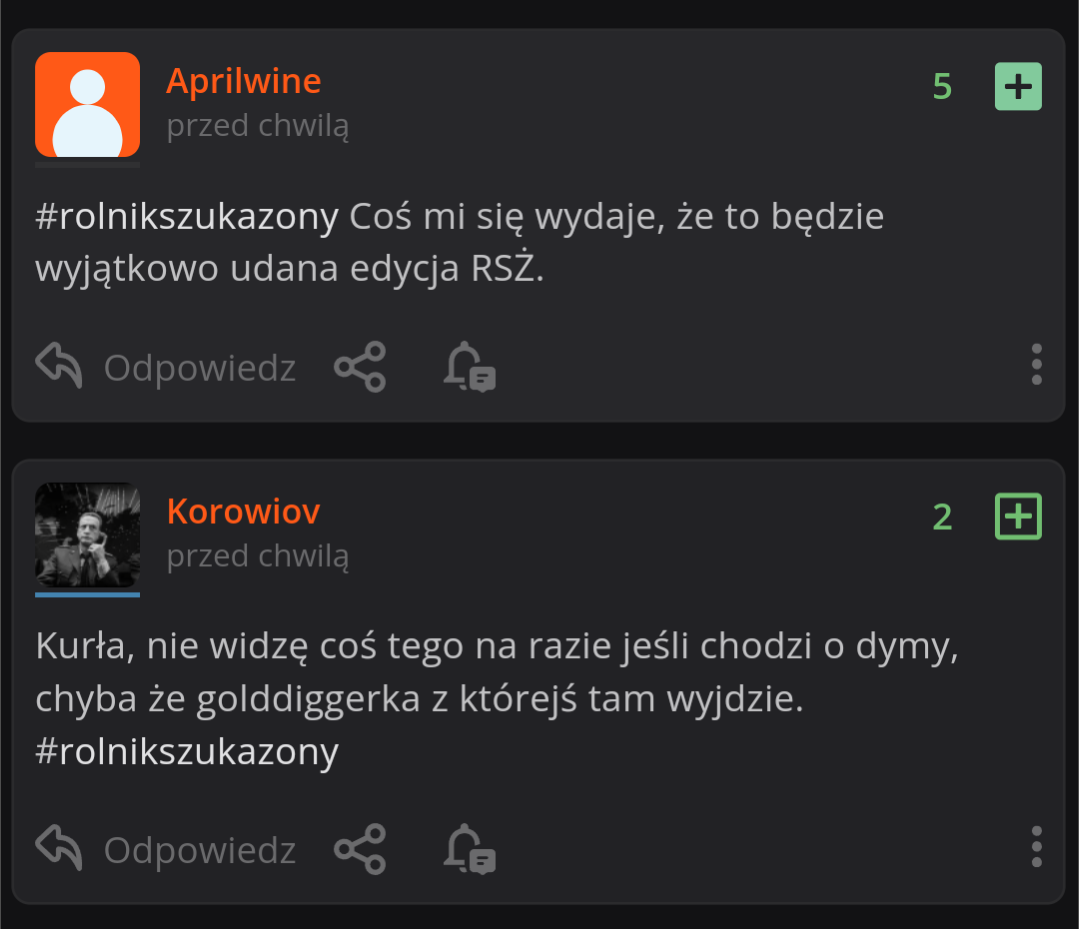
Task: Open the three-dot menu on Korowiov's post
Action: click(1037, 847)
